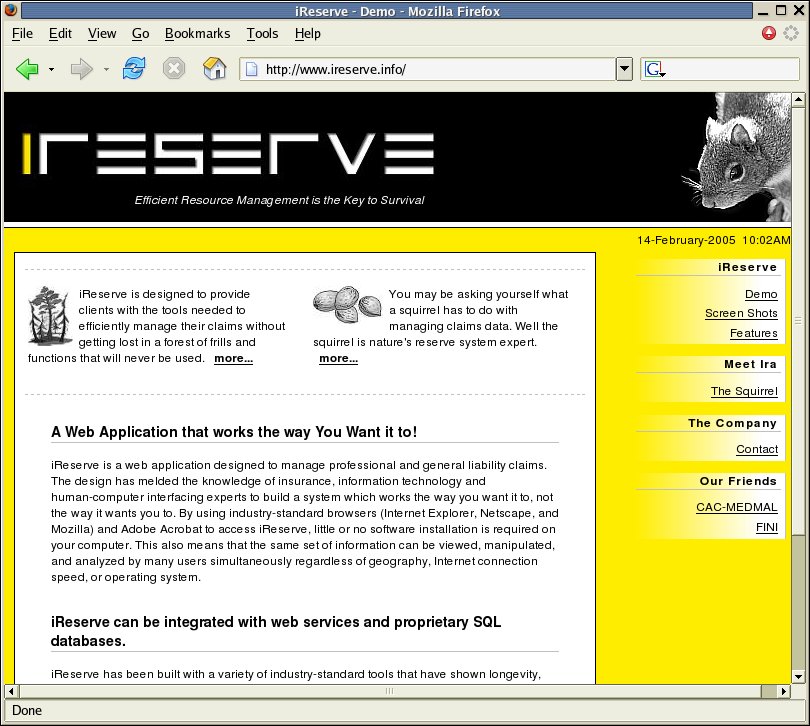Image resolution: width=810 pixels, height=726 pixels.
Task: Reload the page with the blue refresh icon
Action: click(x=134, y=68)
